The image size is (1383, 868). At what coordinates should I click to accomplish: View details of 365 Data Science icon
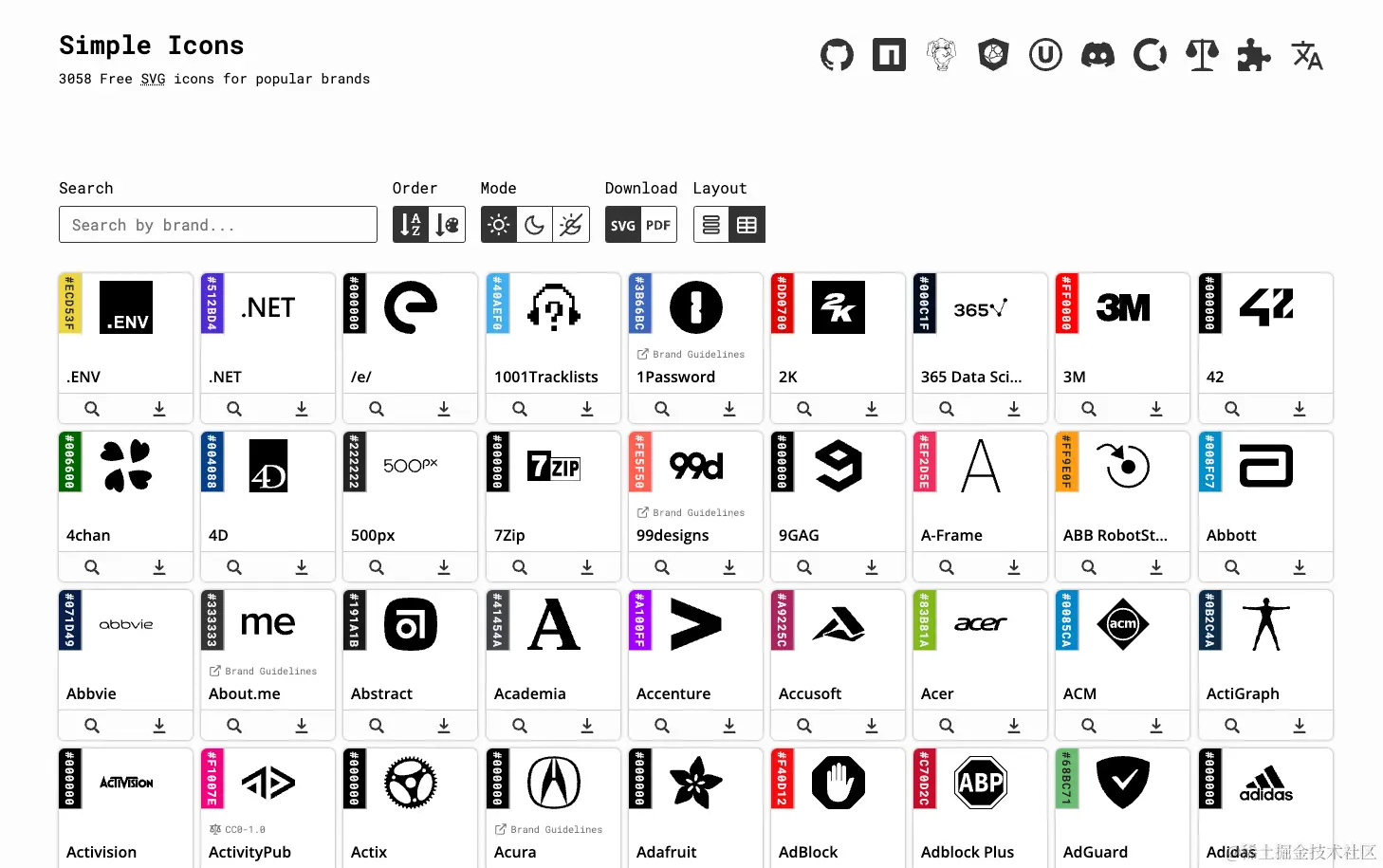coord(947,409)
